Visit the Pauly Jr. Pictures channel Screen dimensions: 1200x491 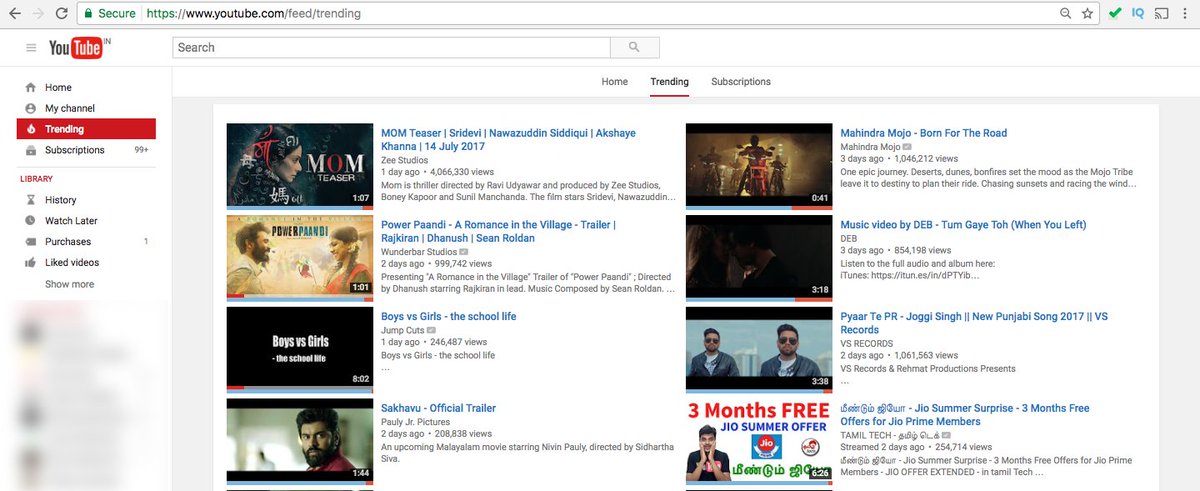[x=415, y=421]
